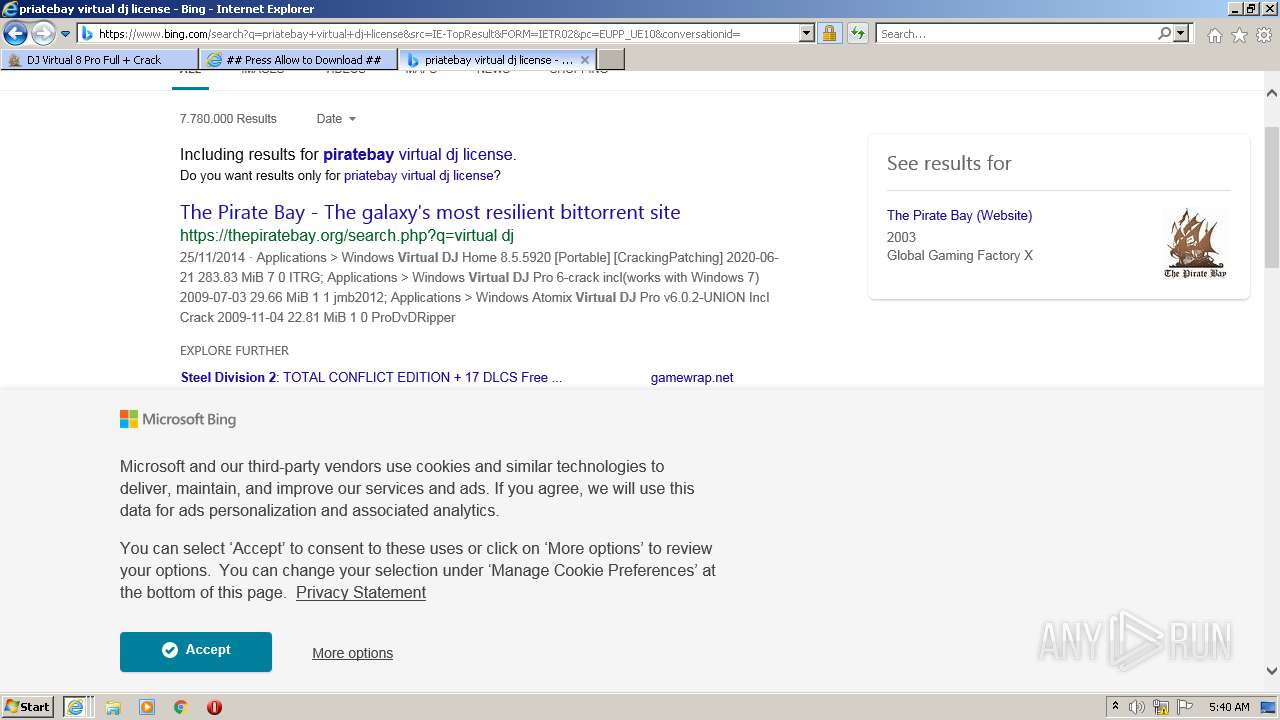Open a new blank tab
The height and width of the screenshot is (720, 1280).
[x=611, y=60]
